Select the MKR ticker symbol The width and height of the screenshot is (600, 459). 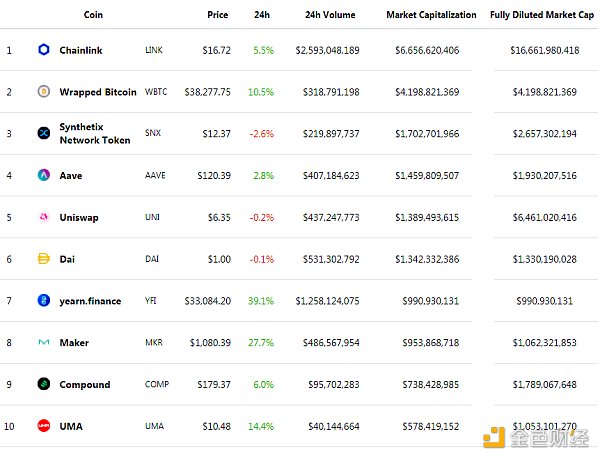154,343
